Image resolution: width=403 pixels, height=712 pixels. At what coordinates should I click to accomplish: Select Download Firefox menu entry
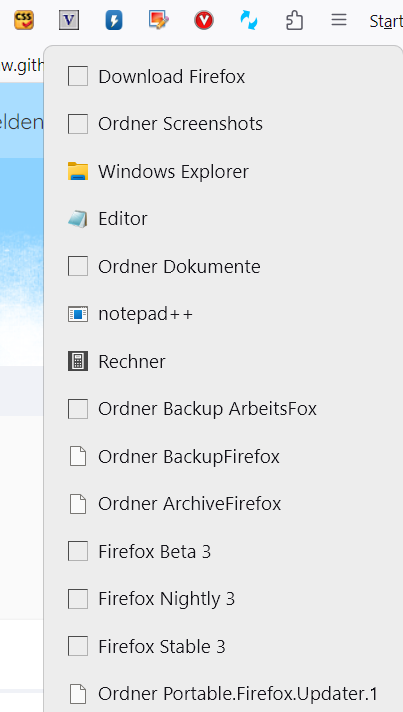[x=223, y=76]
